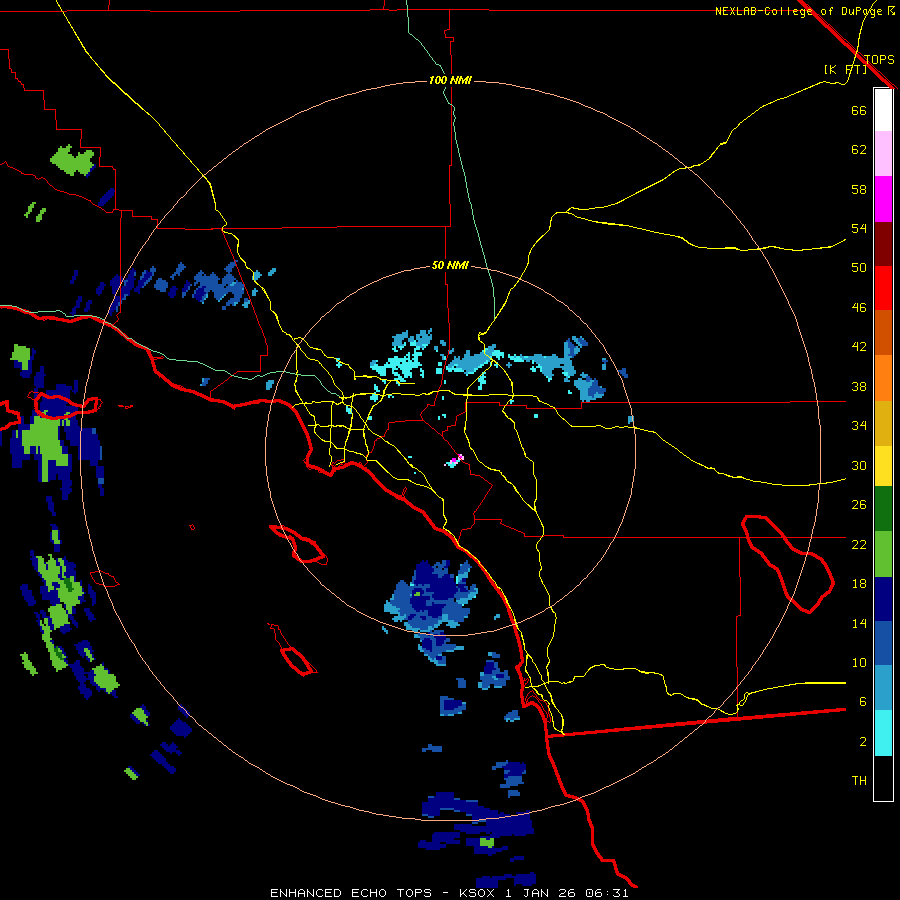This screenshot has height=900, width=900.
Task: Click the '[K FT]' units label
Action: point(845,69)
